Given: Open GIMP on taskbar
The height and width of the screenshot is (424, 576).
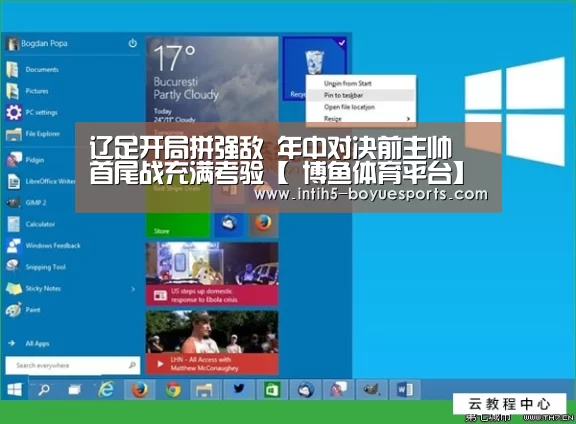Looking at the screenshot, I should [x=371, y=389].
